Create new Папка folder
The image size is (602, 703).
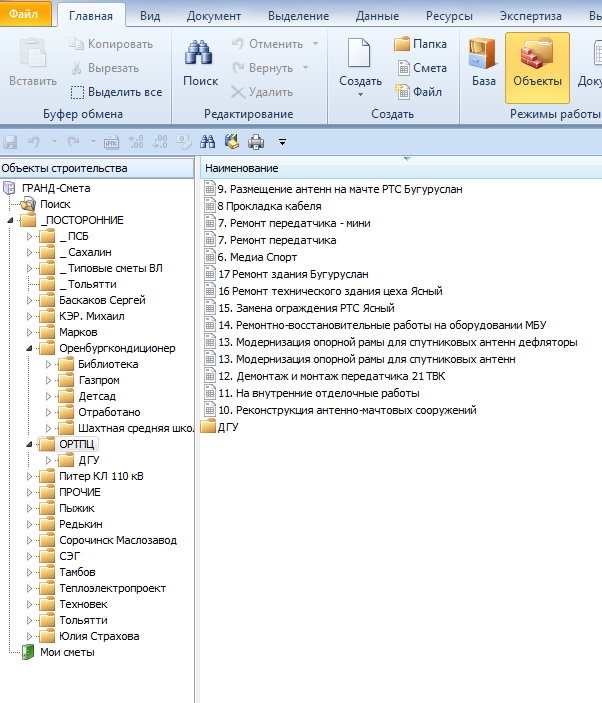click(420, 44)
